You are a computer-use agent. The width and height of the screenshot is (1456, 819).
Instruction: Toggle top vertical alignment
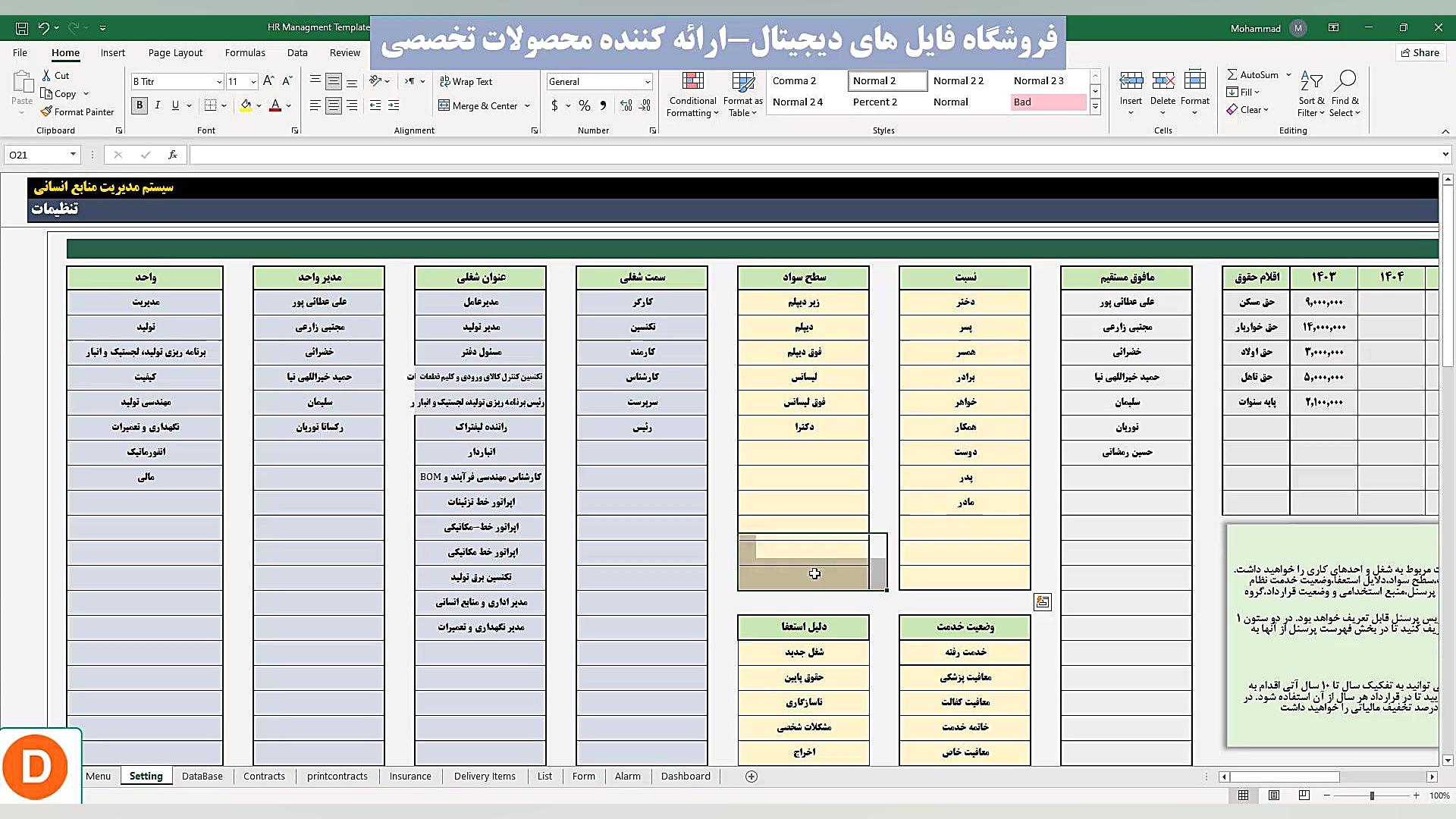315,81
